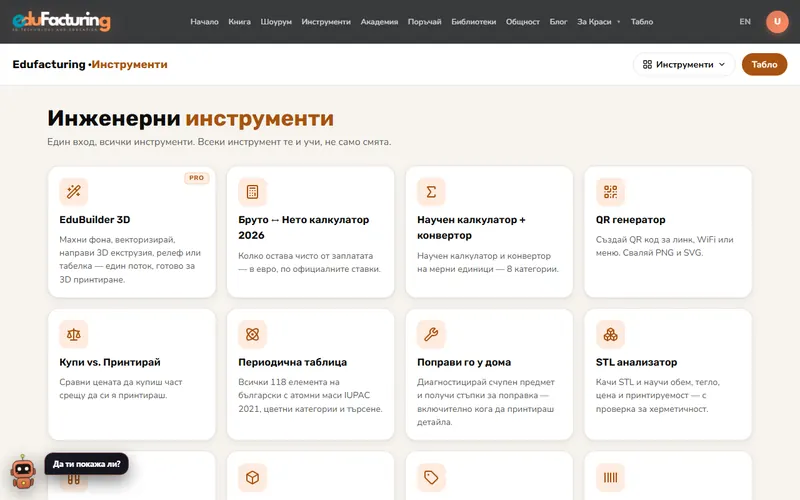Viewport: 800px width, 500px height.
Task: Click the eduFacturing logo
Action: coord(61,21)
